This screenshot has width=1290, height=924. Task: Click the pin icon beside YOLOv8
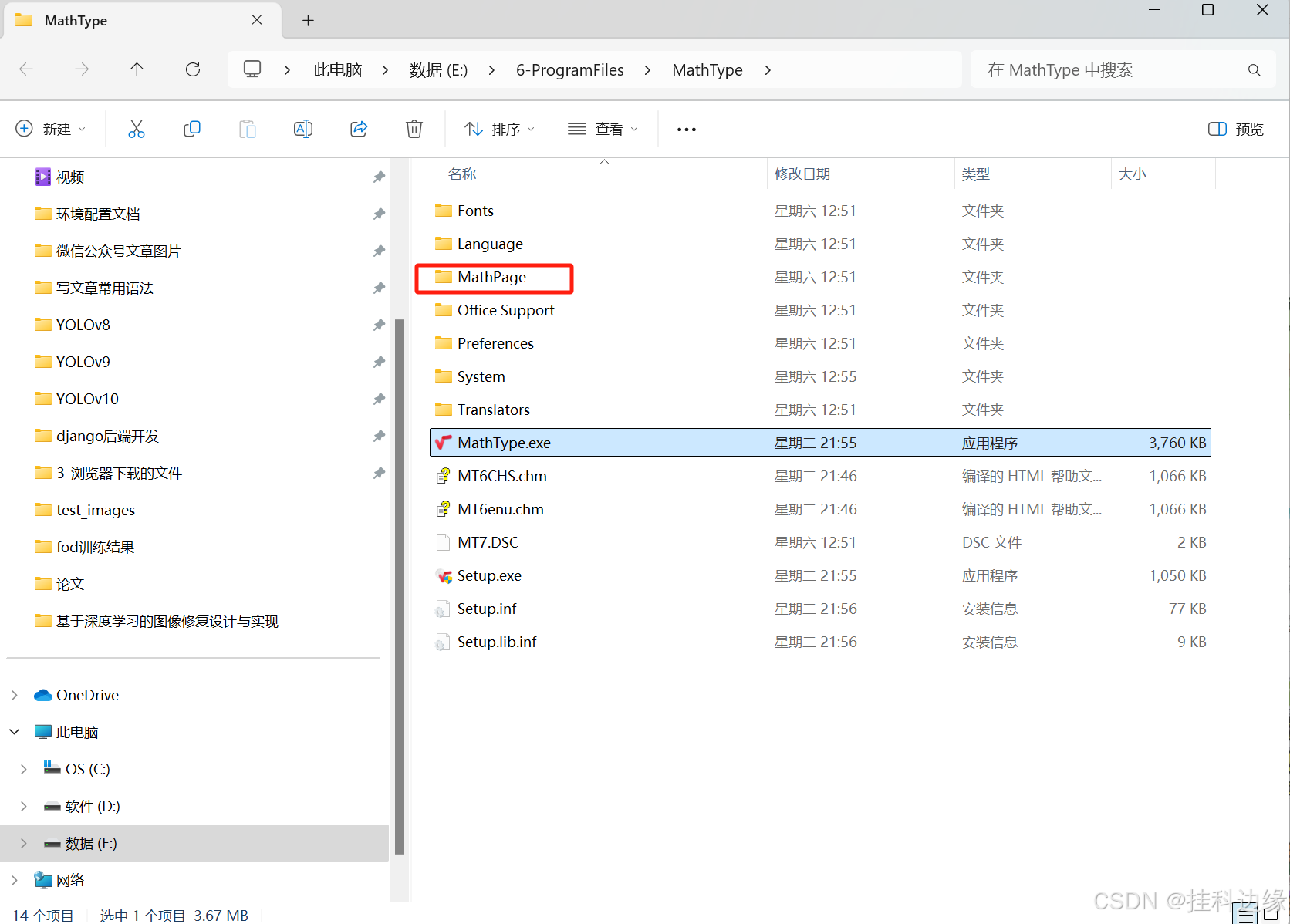(379, 325)
